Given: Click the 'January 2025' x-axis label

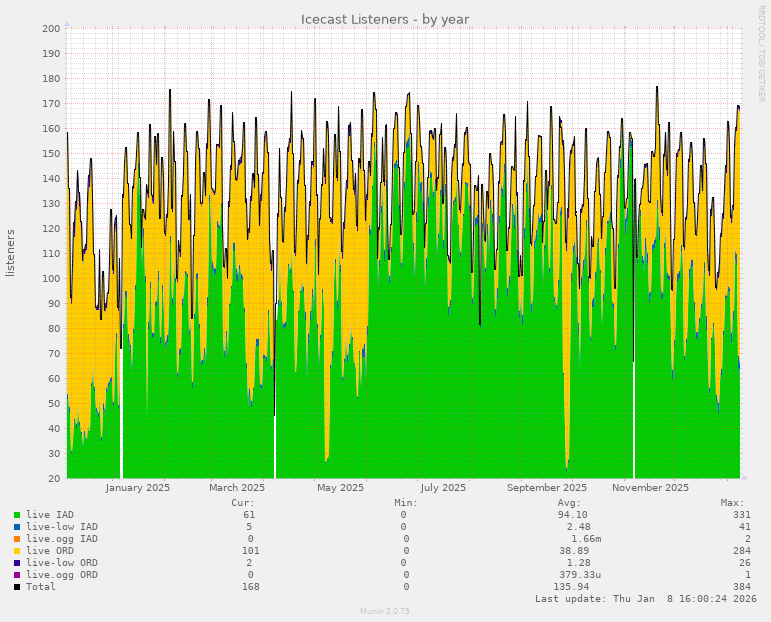Looking at the screenshot, I should tap(138, 488).
